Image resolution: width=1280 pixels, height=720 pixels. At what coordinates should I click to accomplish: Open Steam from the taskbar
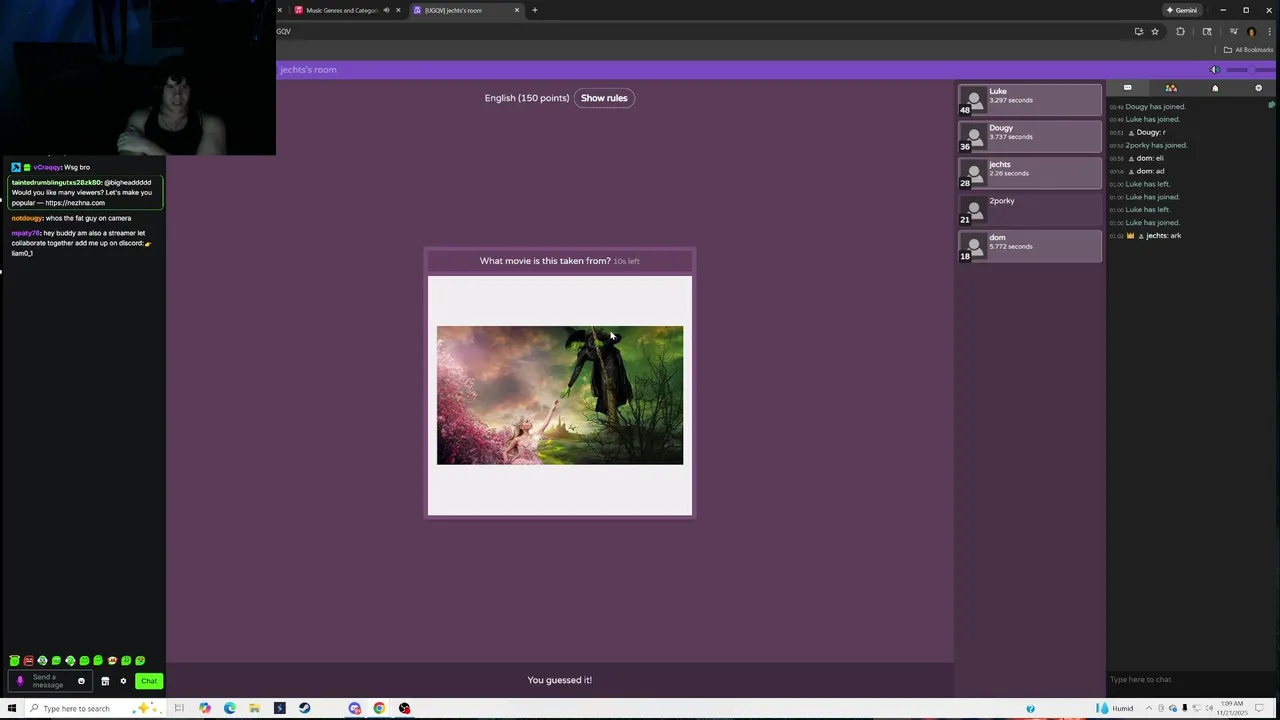[x=305, y=709]
